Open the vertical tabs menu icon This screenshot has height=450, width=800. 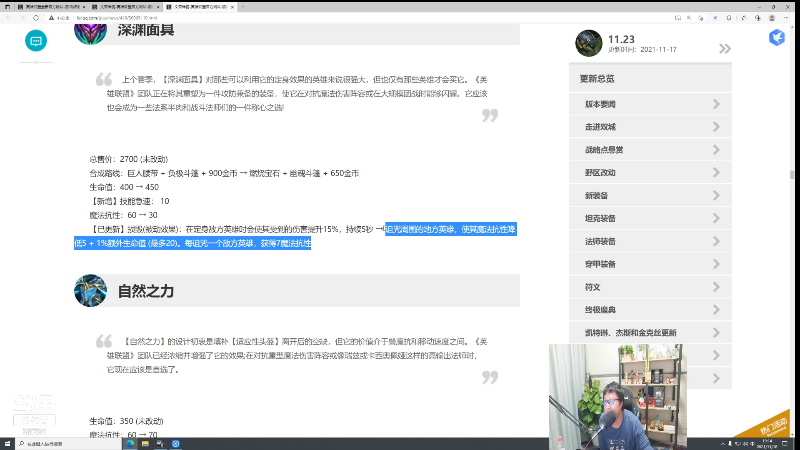point(7,7)
